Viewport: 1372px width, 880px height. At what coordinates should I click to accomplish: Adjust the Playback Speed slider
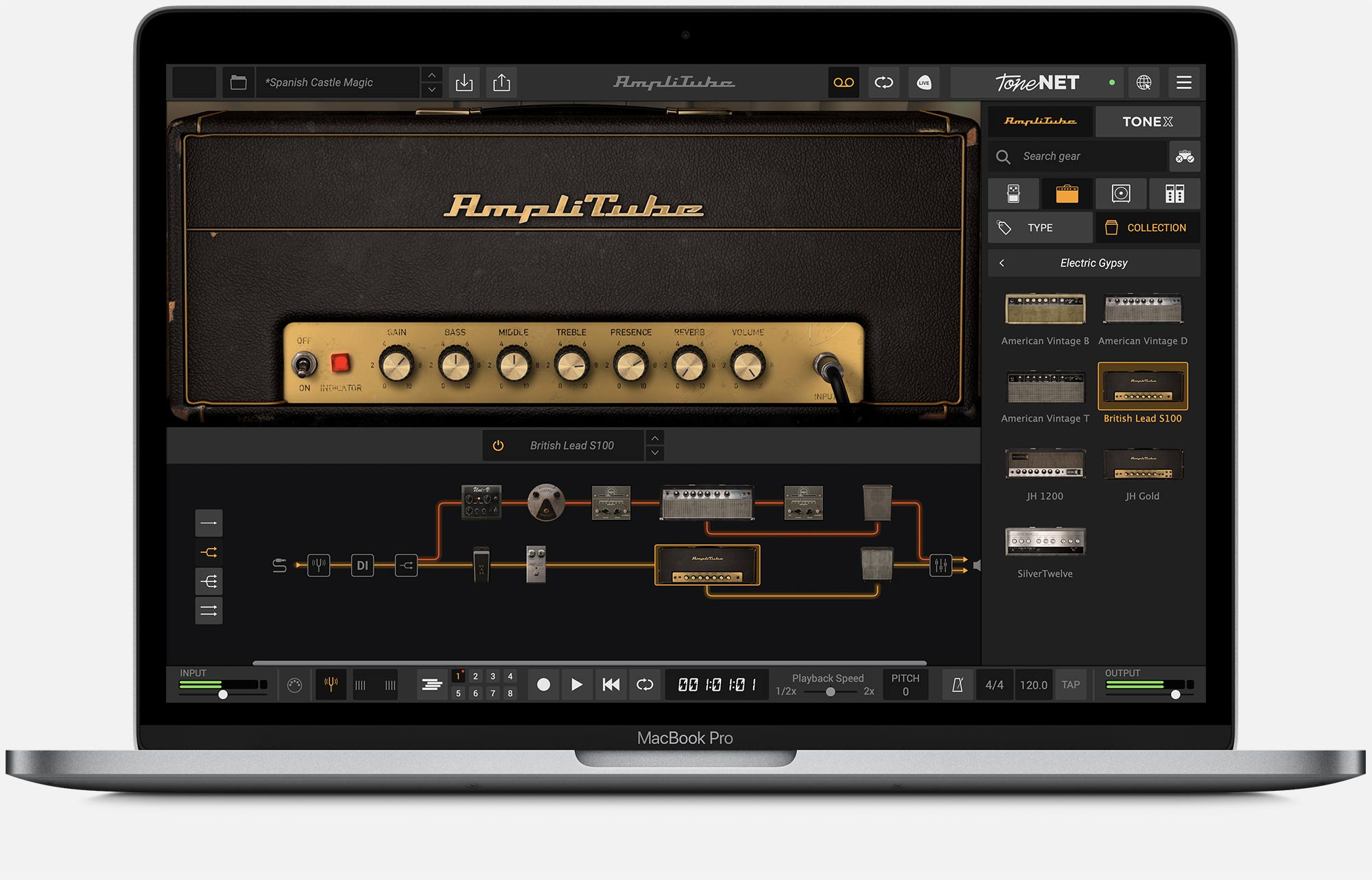tap(830, 692)
